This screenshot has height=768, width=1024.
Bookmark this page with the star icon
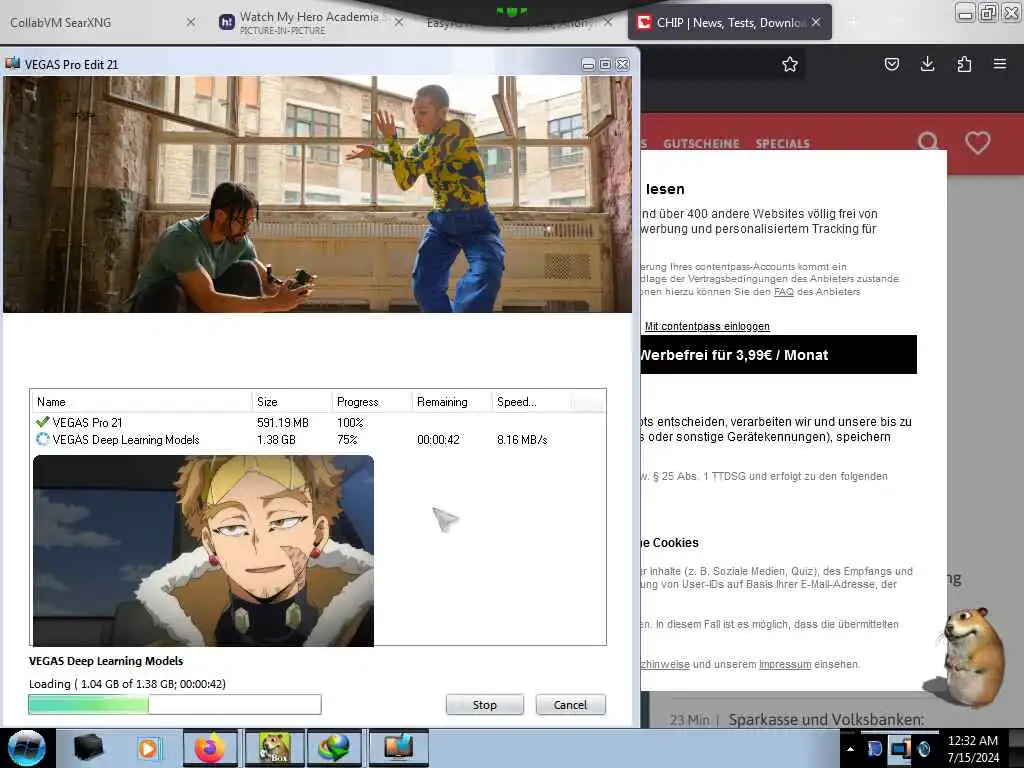pyautogui.click(x=790, y=64)
